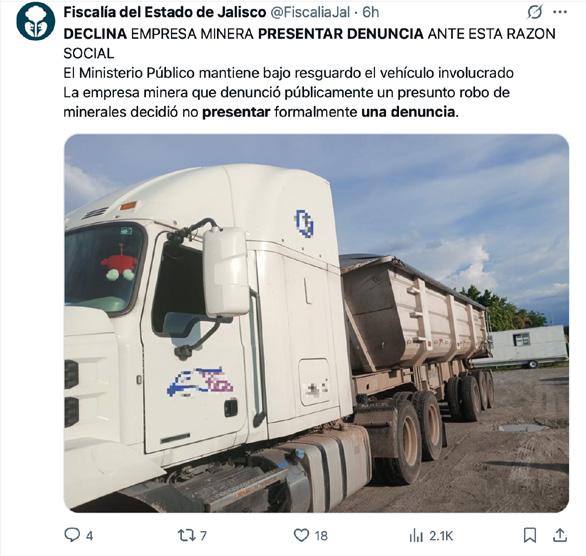586x556 pixels.
Task: Open Fiscalía del Estado de Jalisco name link
Action: coord(164,12)
